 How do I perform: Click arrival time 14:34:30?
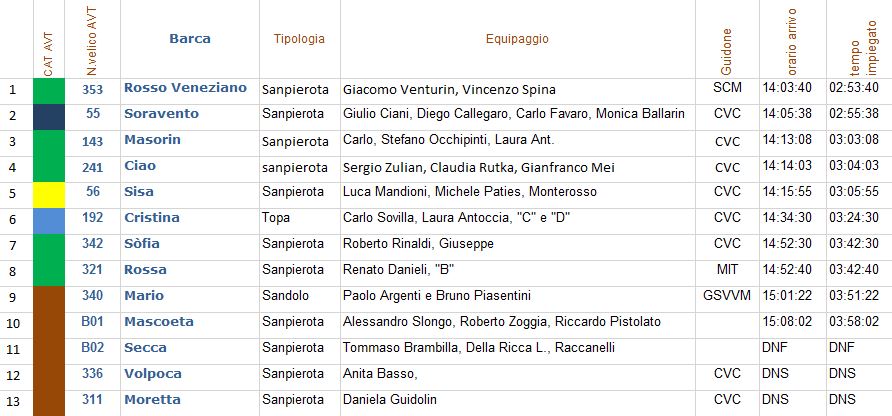[787, 217]
